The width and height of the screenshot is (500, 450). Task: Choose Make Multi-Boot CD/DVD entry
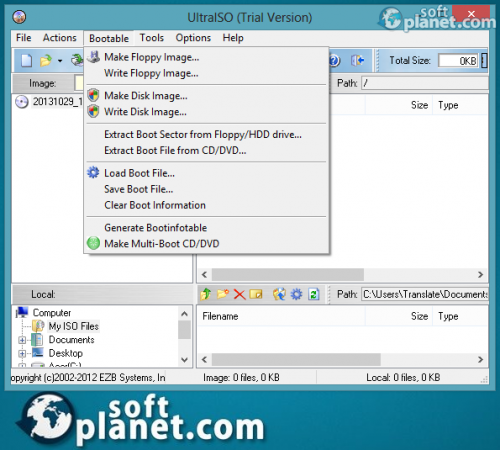click(x=207, y=244)
